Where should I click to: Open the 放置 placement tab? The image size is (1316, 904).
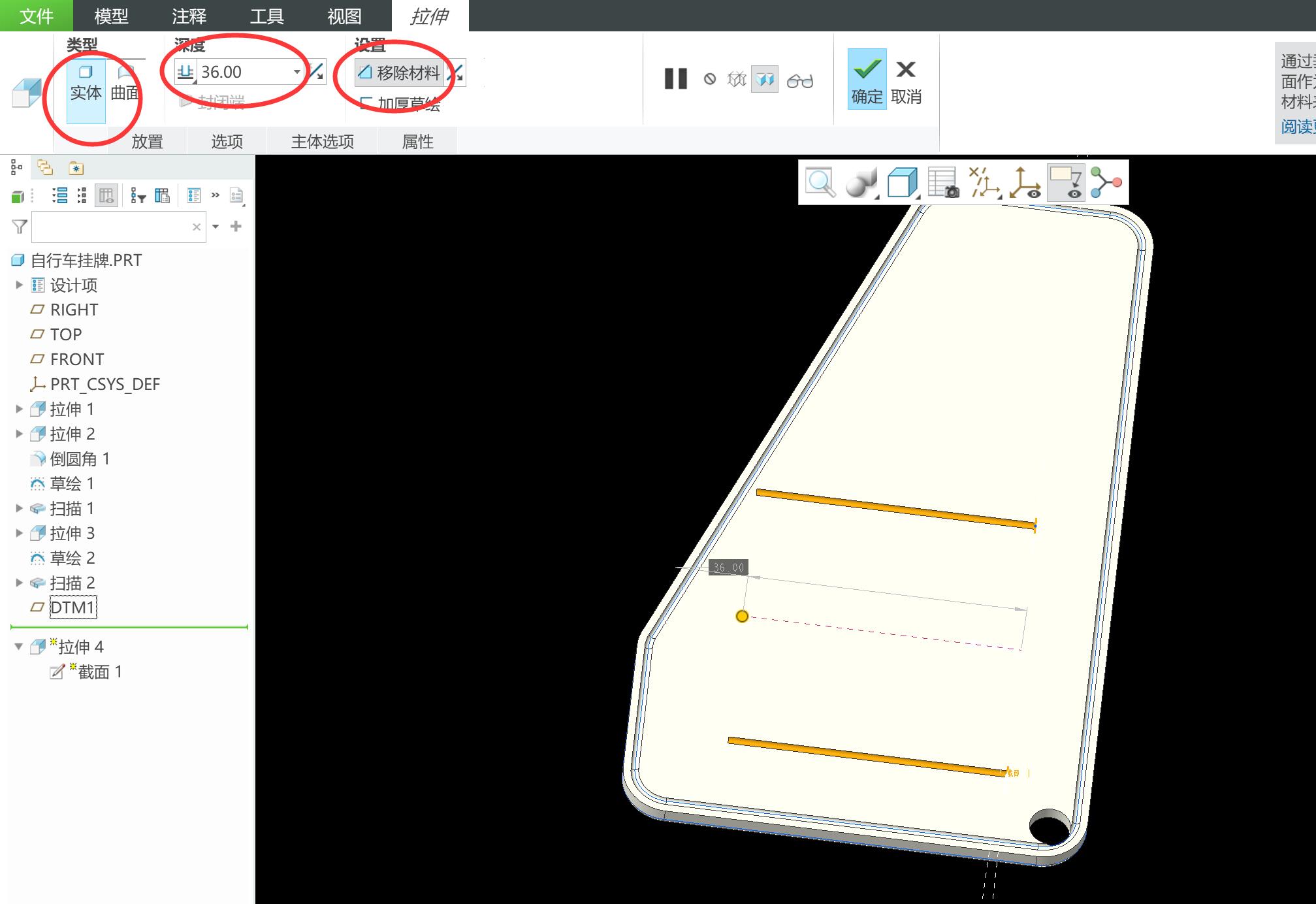(147, 141)
